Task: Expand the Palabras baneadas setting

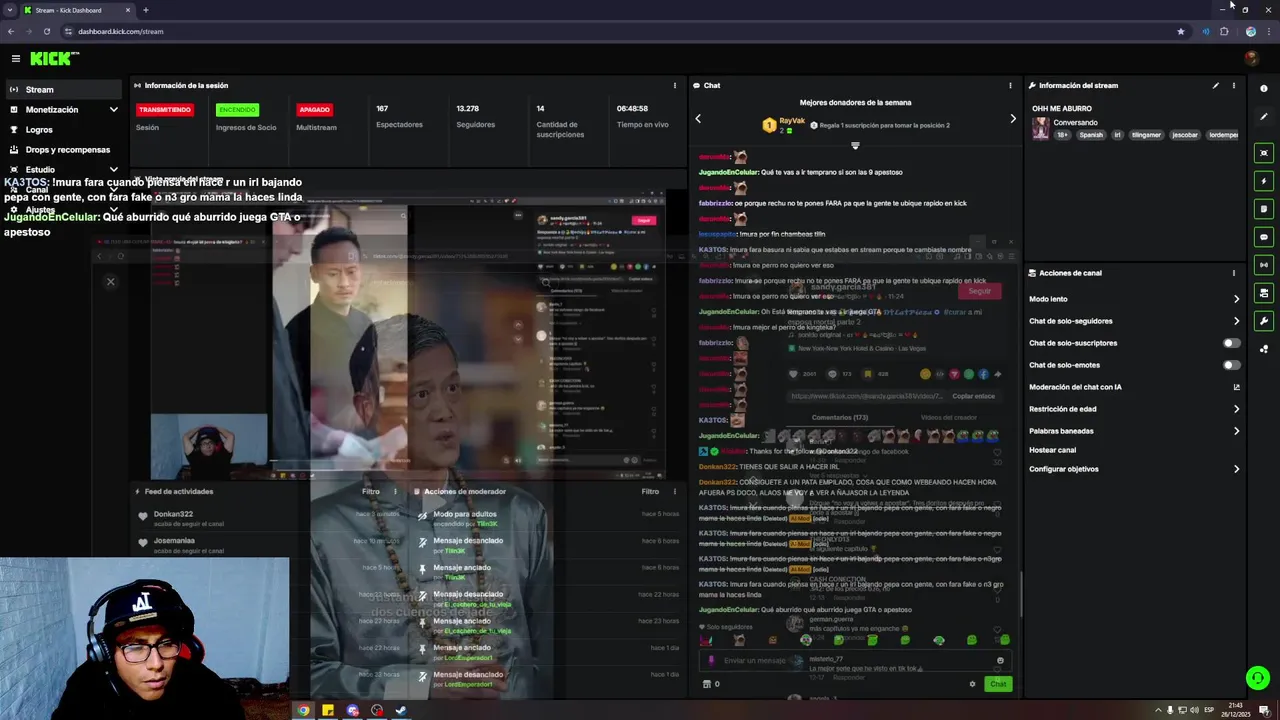Action: 1134,431
